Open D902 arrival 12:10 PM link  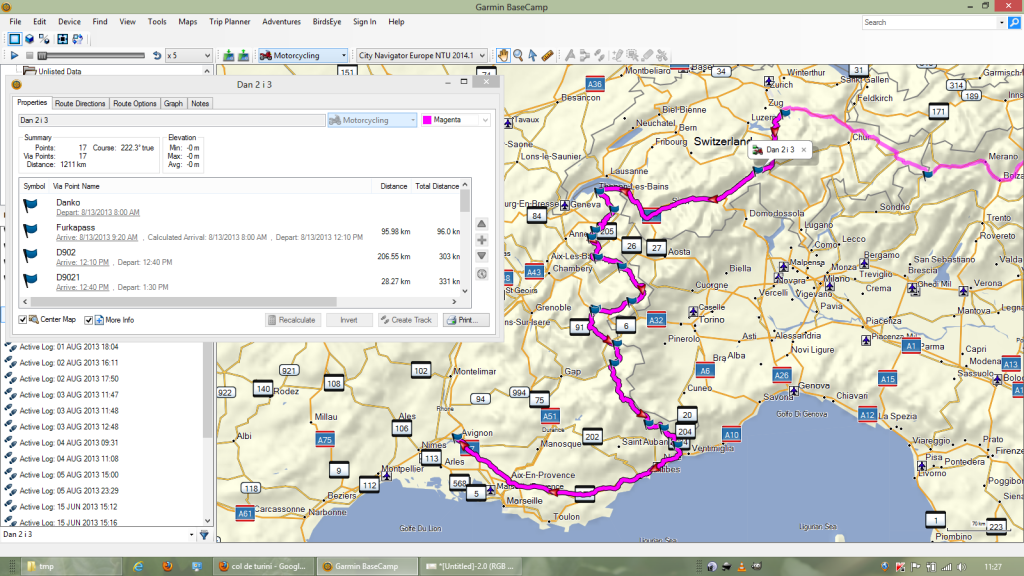click(x=82, y=262)
